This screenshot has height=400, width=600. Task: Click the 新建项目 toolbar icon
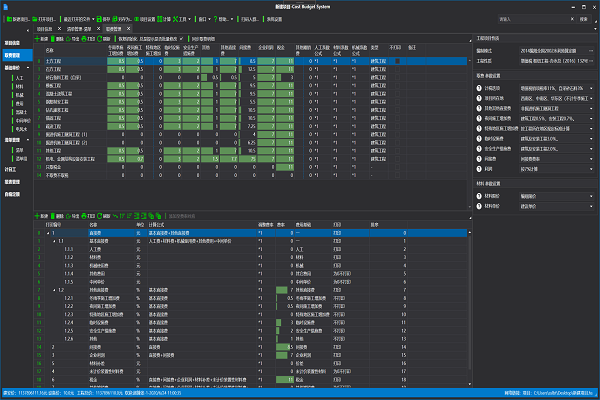tap(8, 18)
